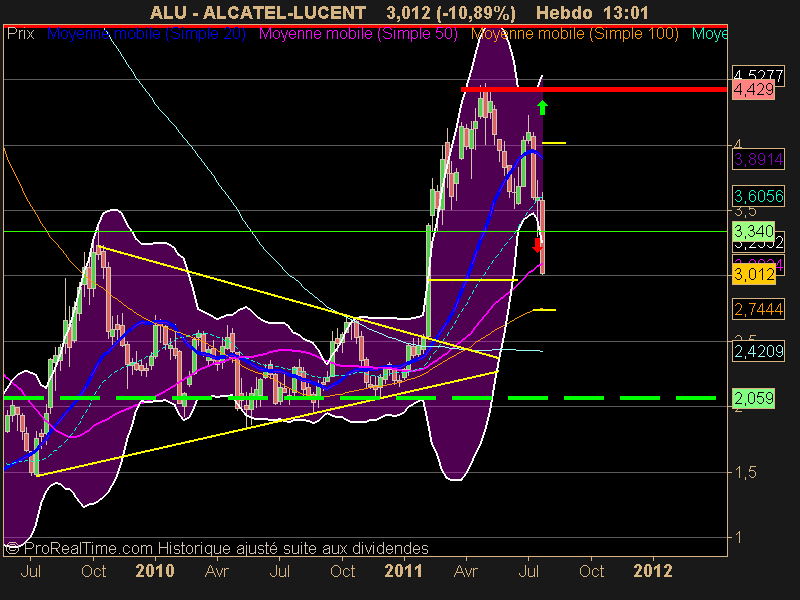800x600 pixels.
Task: Select Moyenne mobile (Simple 20) legend entry
Action: (x=146, y=34)
